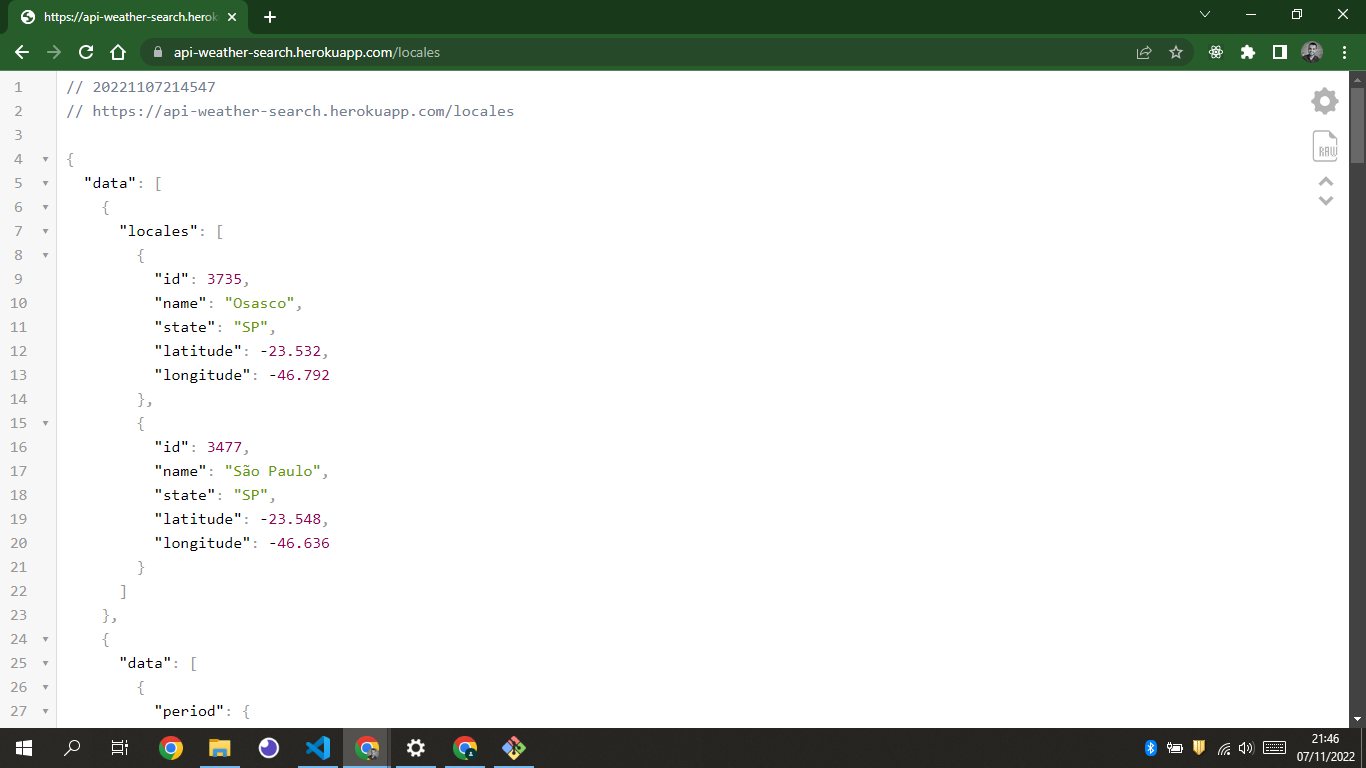Open Task View on the taskbar

[x=120, y=748]
